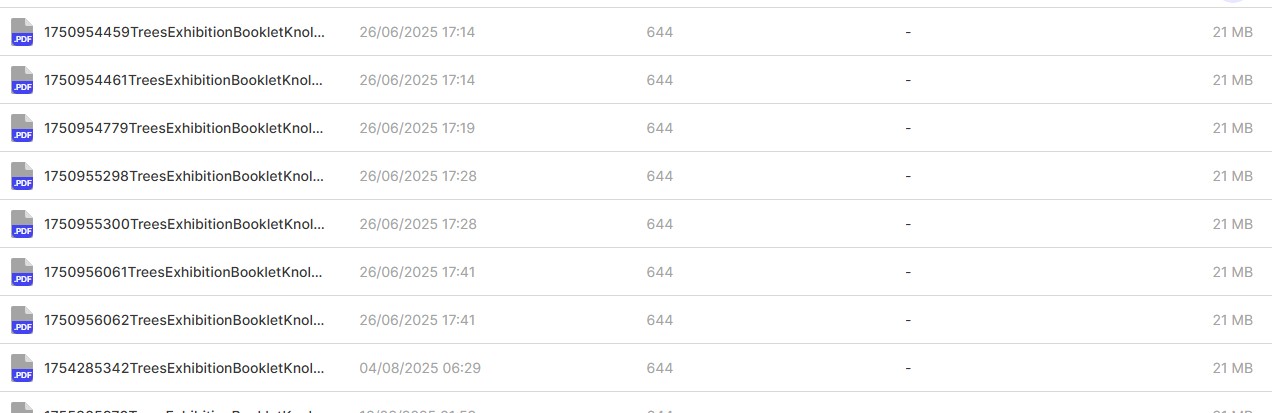Select the file name 1750956062TreesExhibitionBookletKnol...
Image resolution: width=1272 pixels, height=413 pixels.
pyautogui.click(x=184, y=320)
